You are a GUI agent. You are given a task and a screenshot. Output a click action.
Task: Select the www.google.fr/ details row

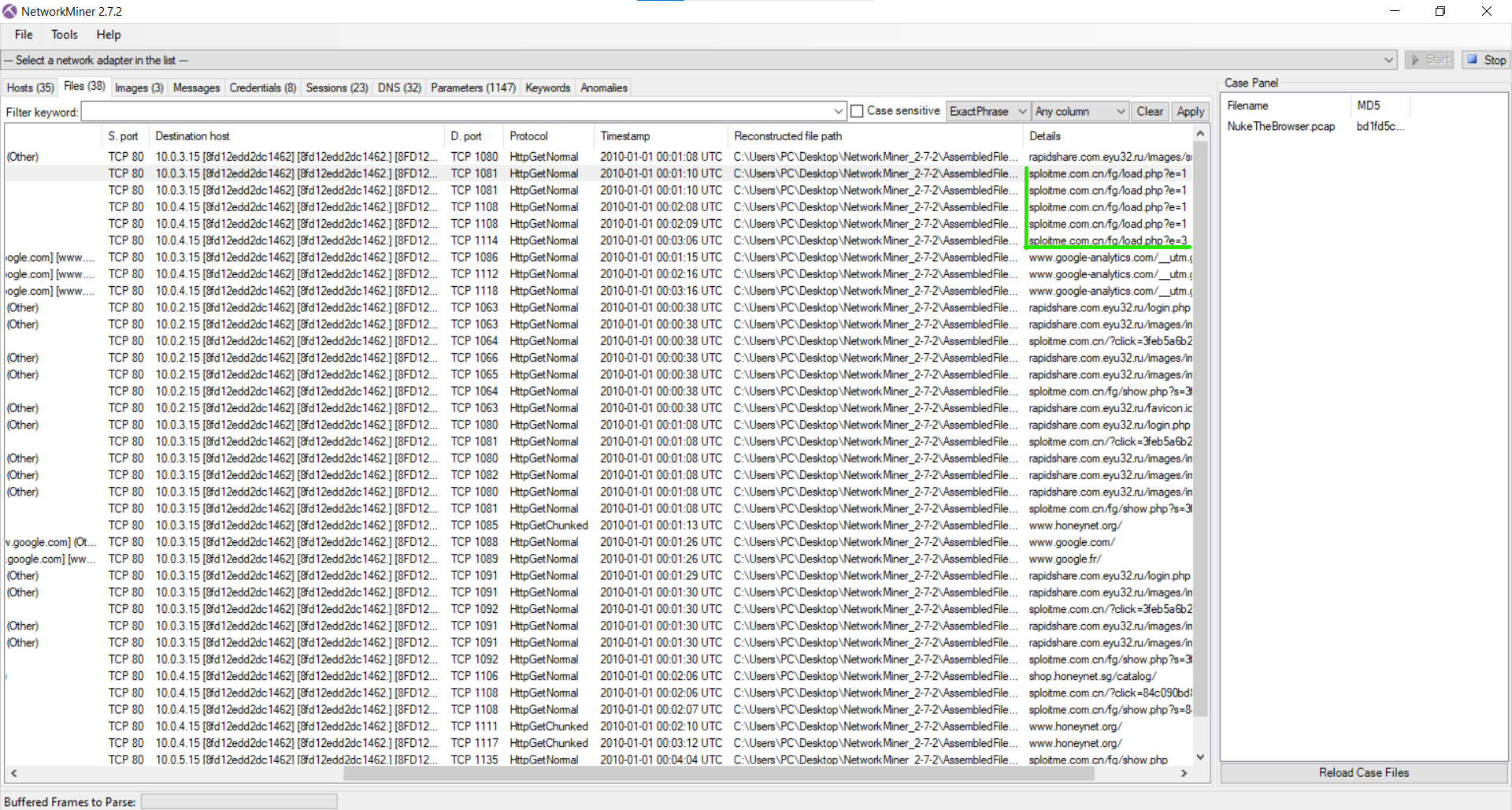(598, 559)
